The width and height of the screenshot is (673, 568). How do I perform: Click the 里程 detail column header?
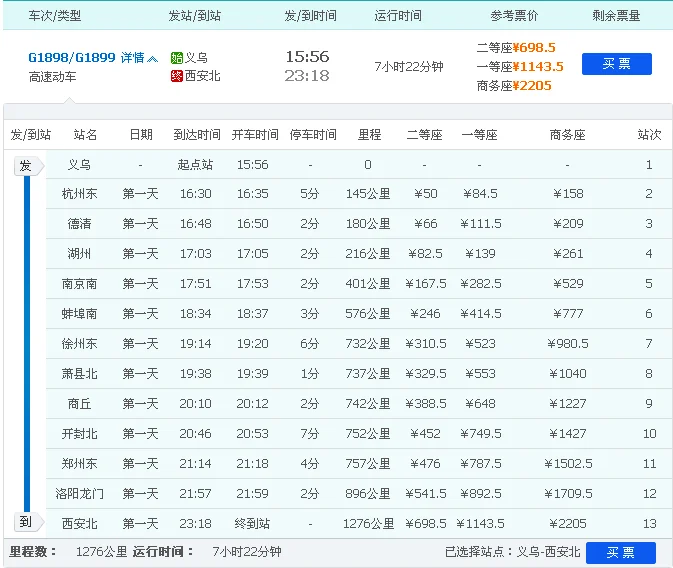[x=370, y=135]
